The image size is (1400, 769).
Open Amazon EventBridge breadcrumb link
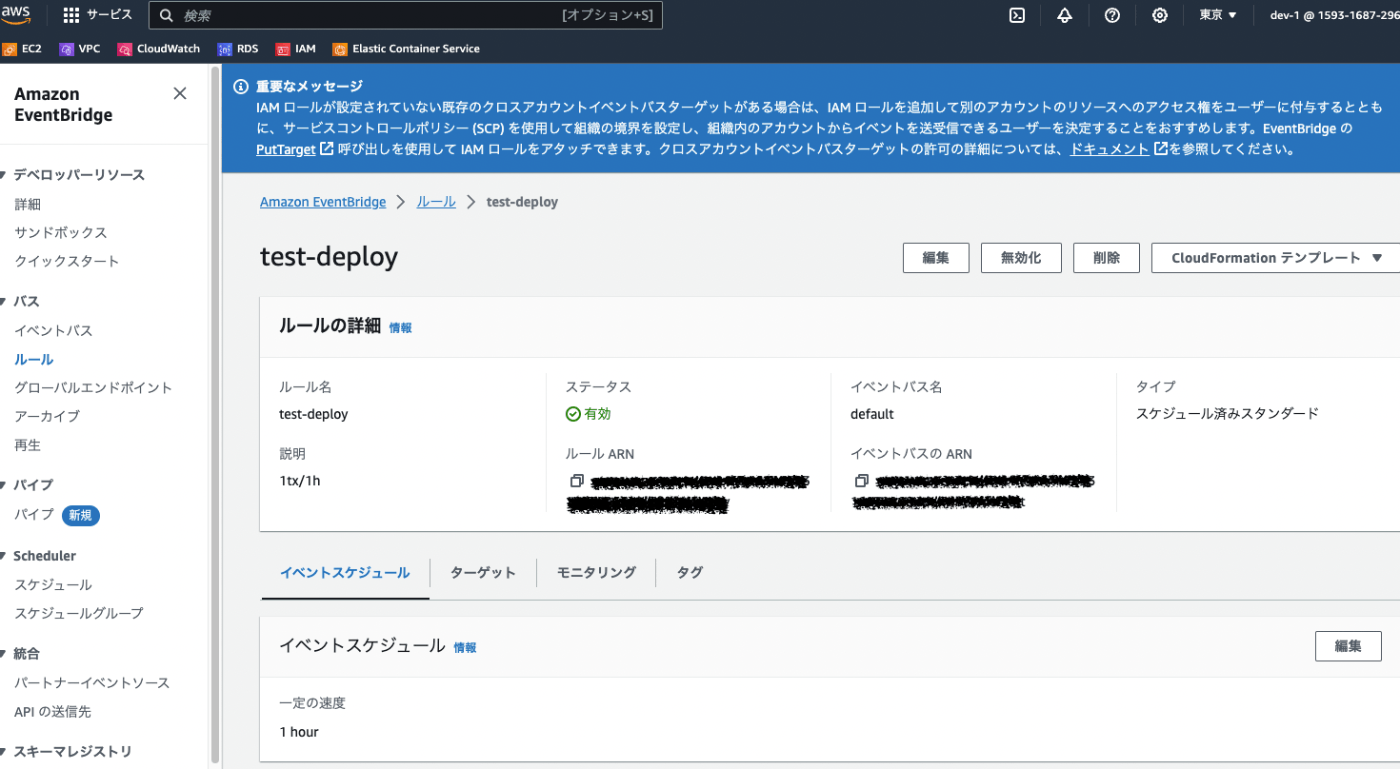[323, 202]
